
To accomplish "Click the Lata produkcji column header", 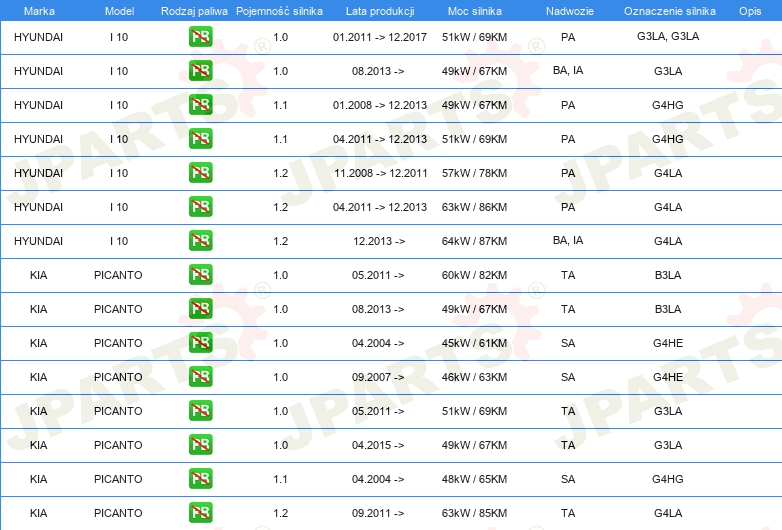I will pos(380,11).
